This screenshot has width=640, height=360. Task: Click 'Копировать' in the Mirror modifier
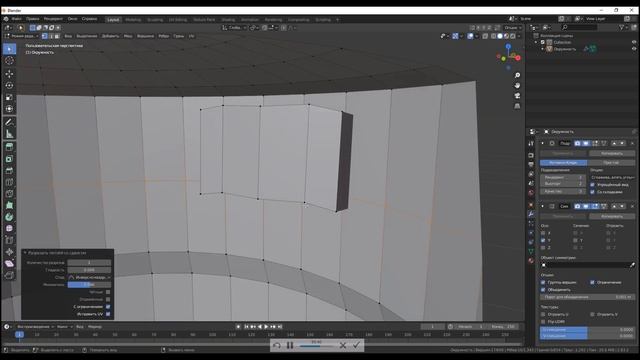(611, 216)
